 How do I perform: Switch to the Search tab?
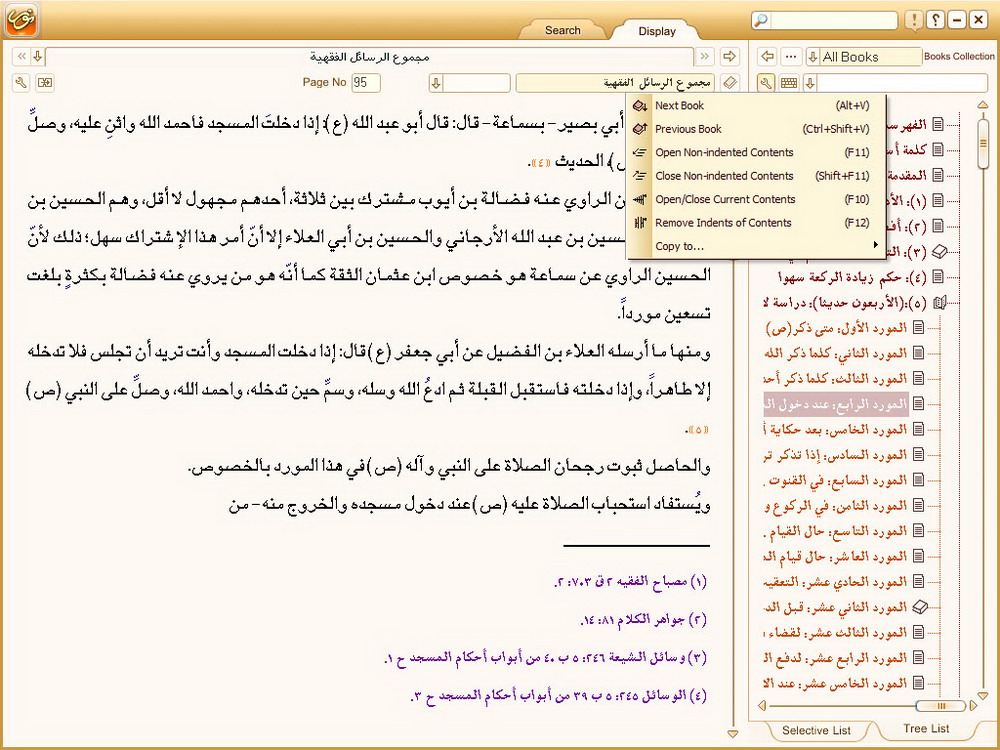(x=562, y=30)
